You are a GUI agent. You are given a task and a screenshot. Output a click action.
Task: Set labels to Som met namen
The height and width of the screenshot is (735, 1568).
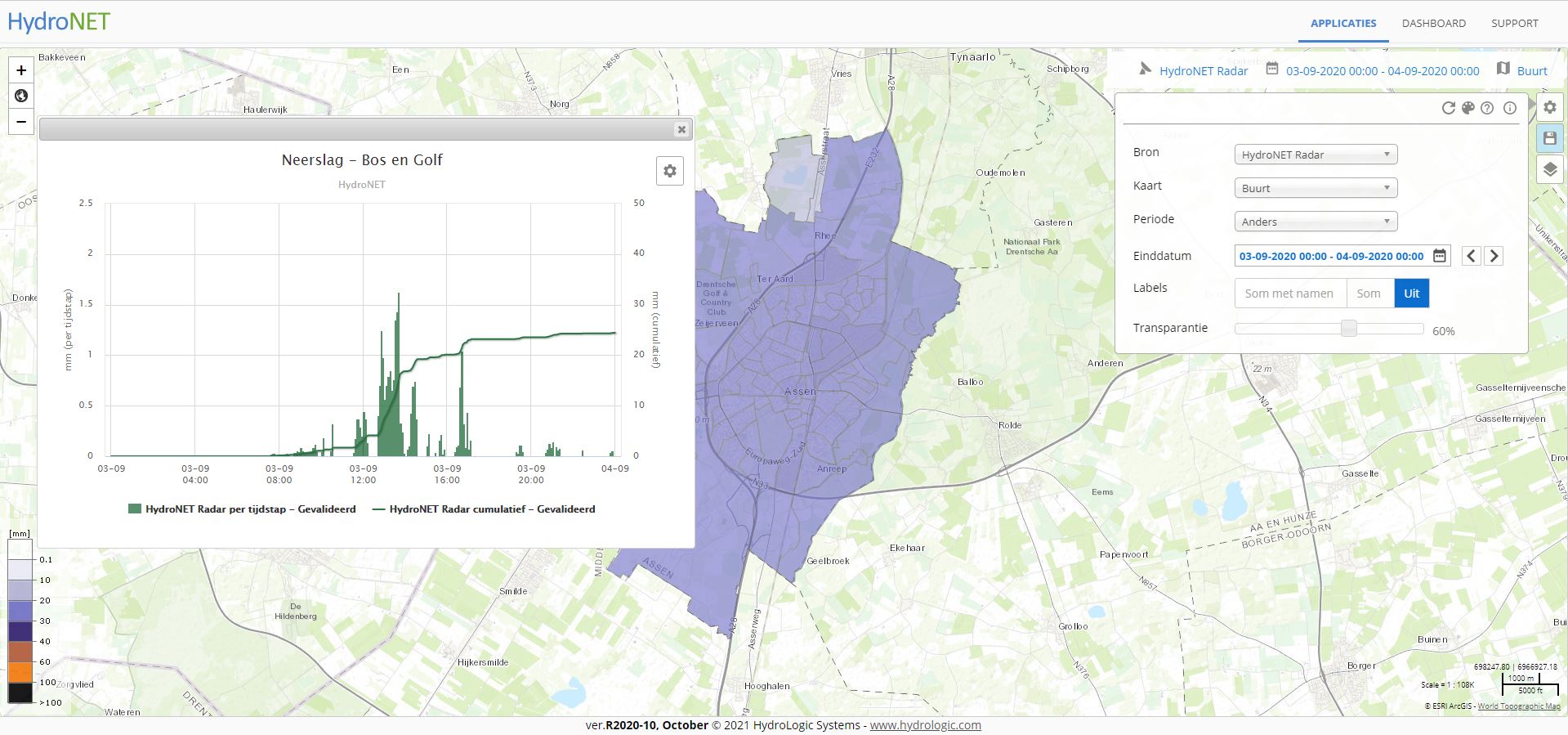click(1289, 294)
